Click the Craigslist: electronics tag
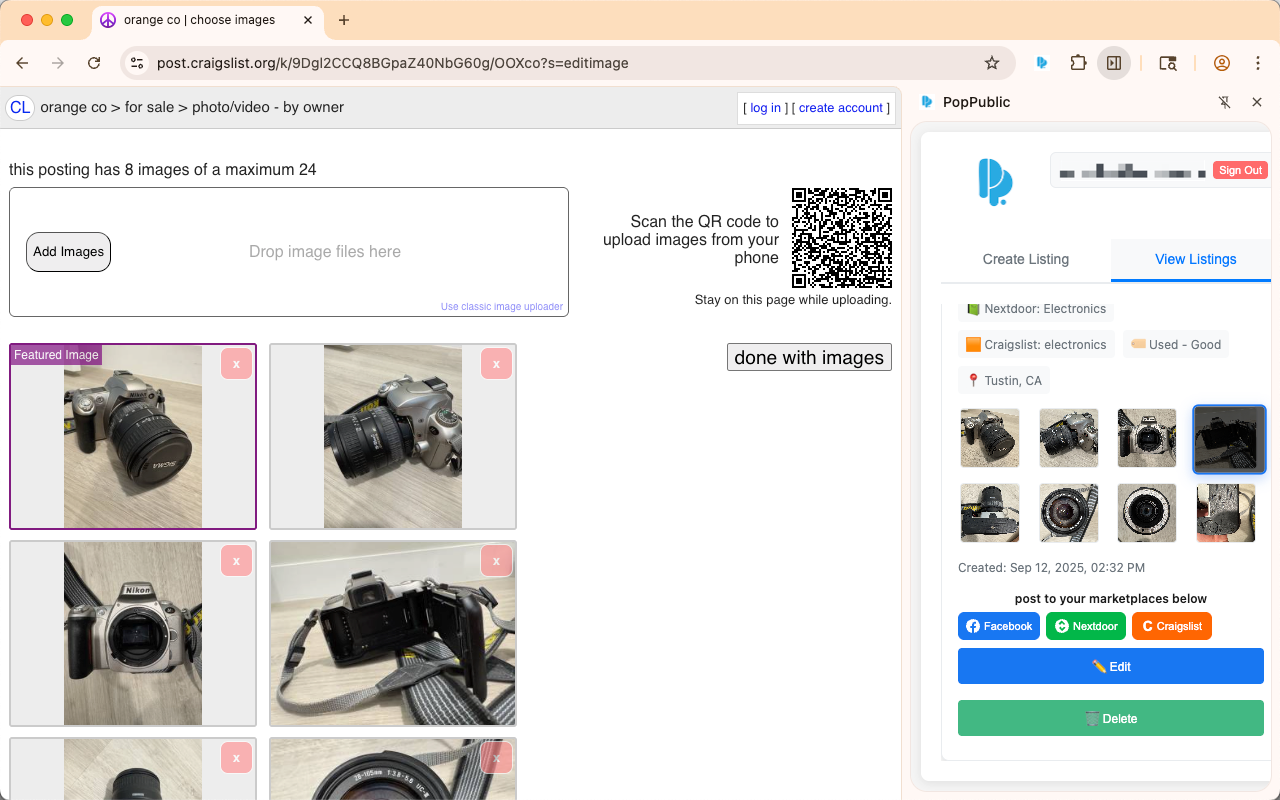1280x800 pixels. [1036, 344]
